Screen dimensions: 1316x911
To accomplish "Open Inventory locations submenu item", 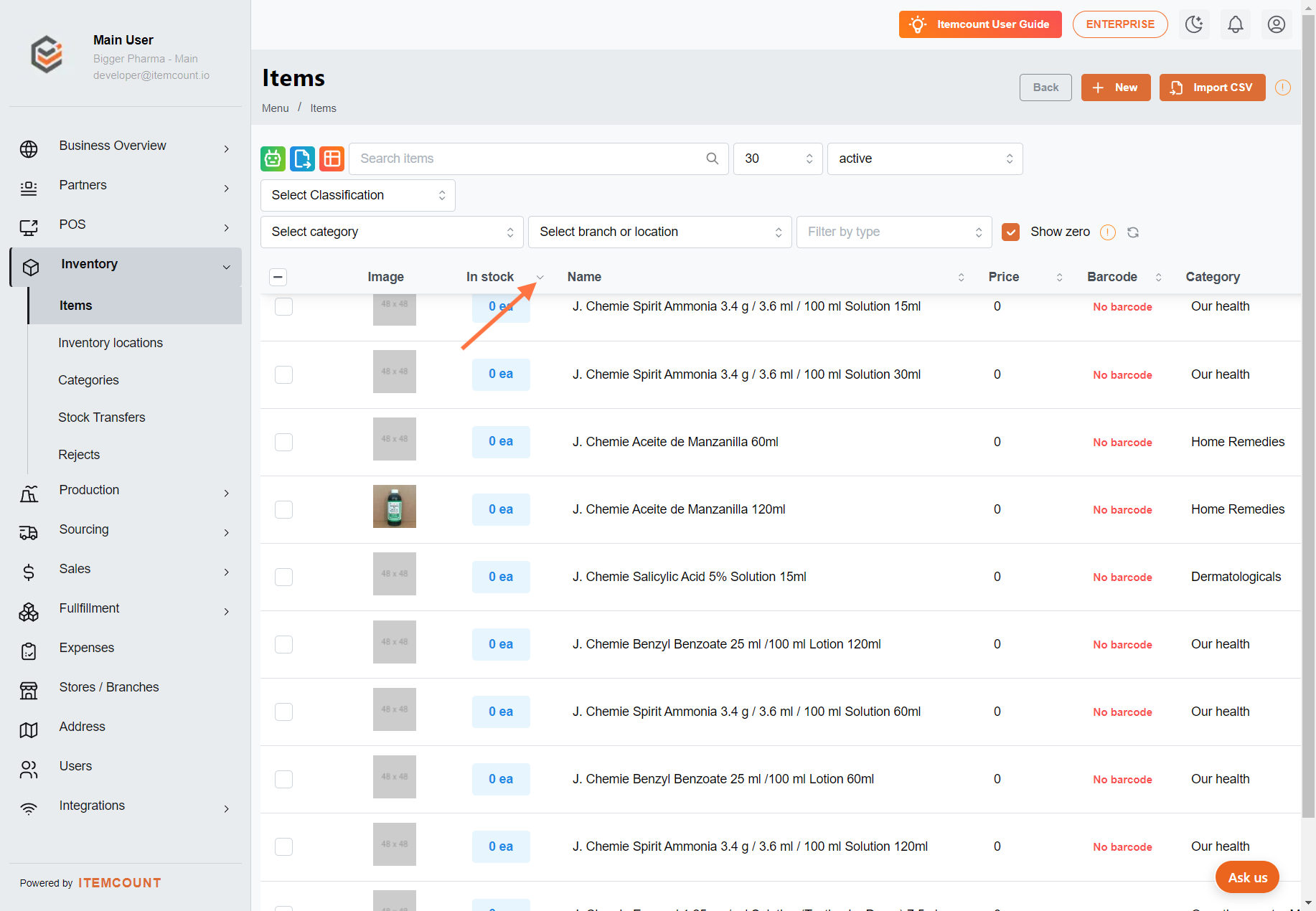I will pyautogui.click(x=111, y=343).
